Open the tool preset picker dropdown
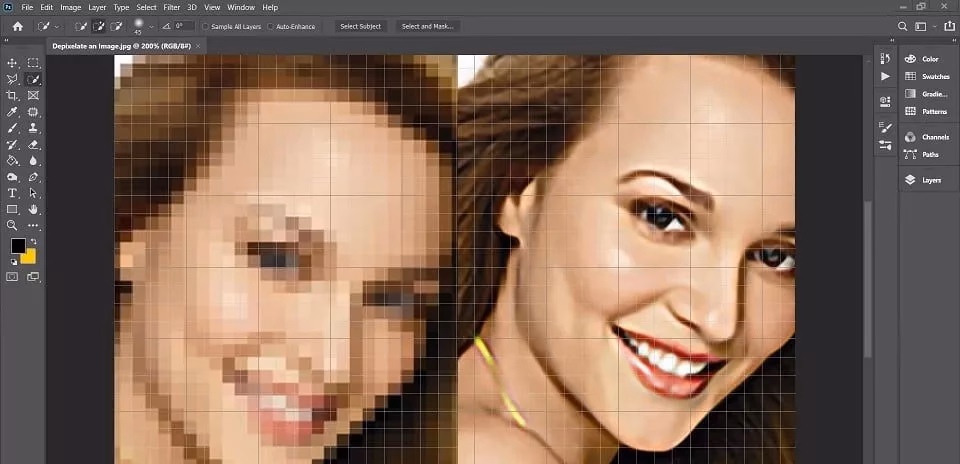Image resolution: width=960 pixels, height=464 pixels. [x=57, y=26]
